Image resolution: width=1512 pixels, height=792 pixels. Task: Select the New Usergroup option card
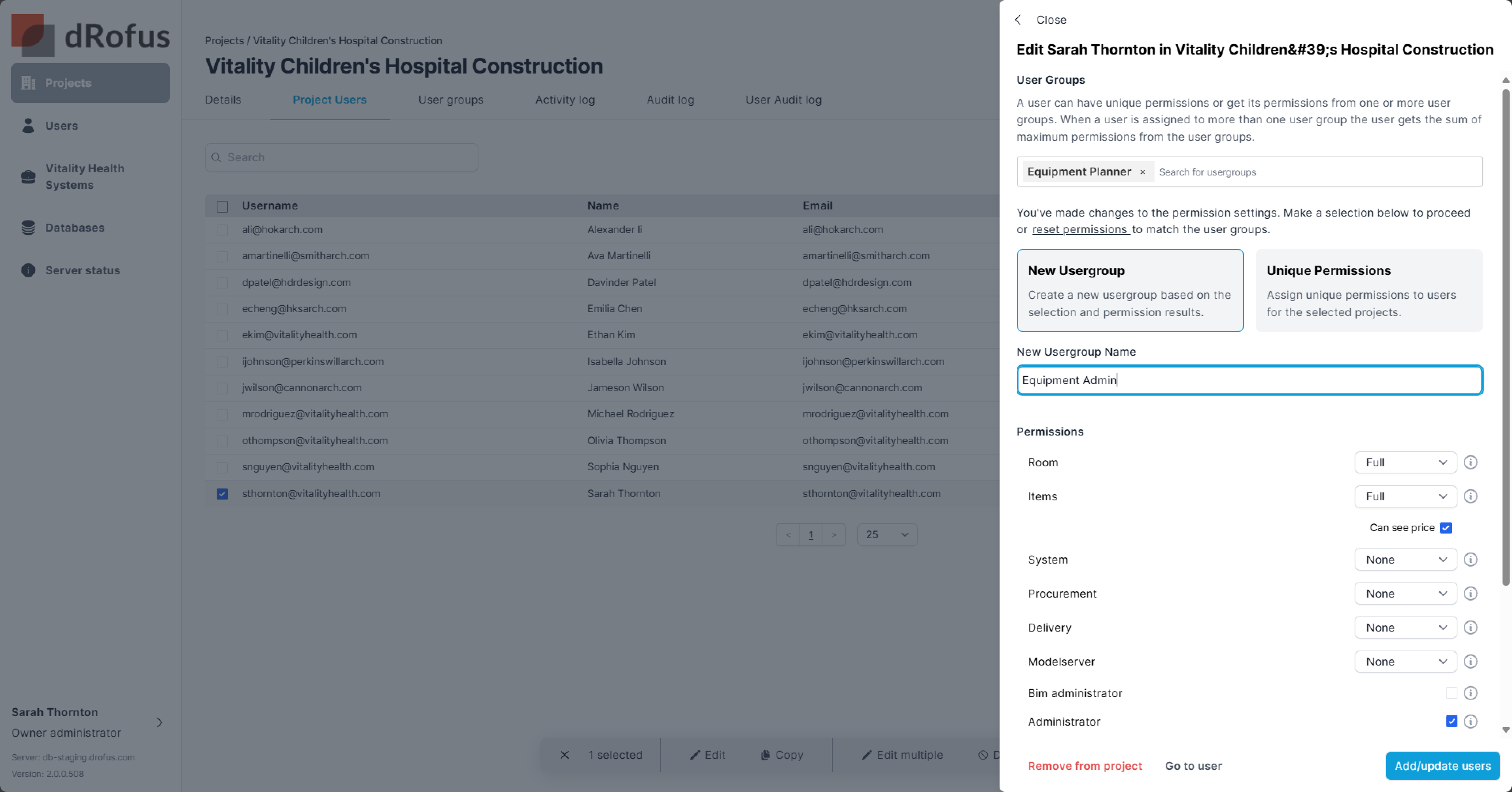click(x=1129, y=290)
